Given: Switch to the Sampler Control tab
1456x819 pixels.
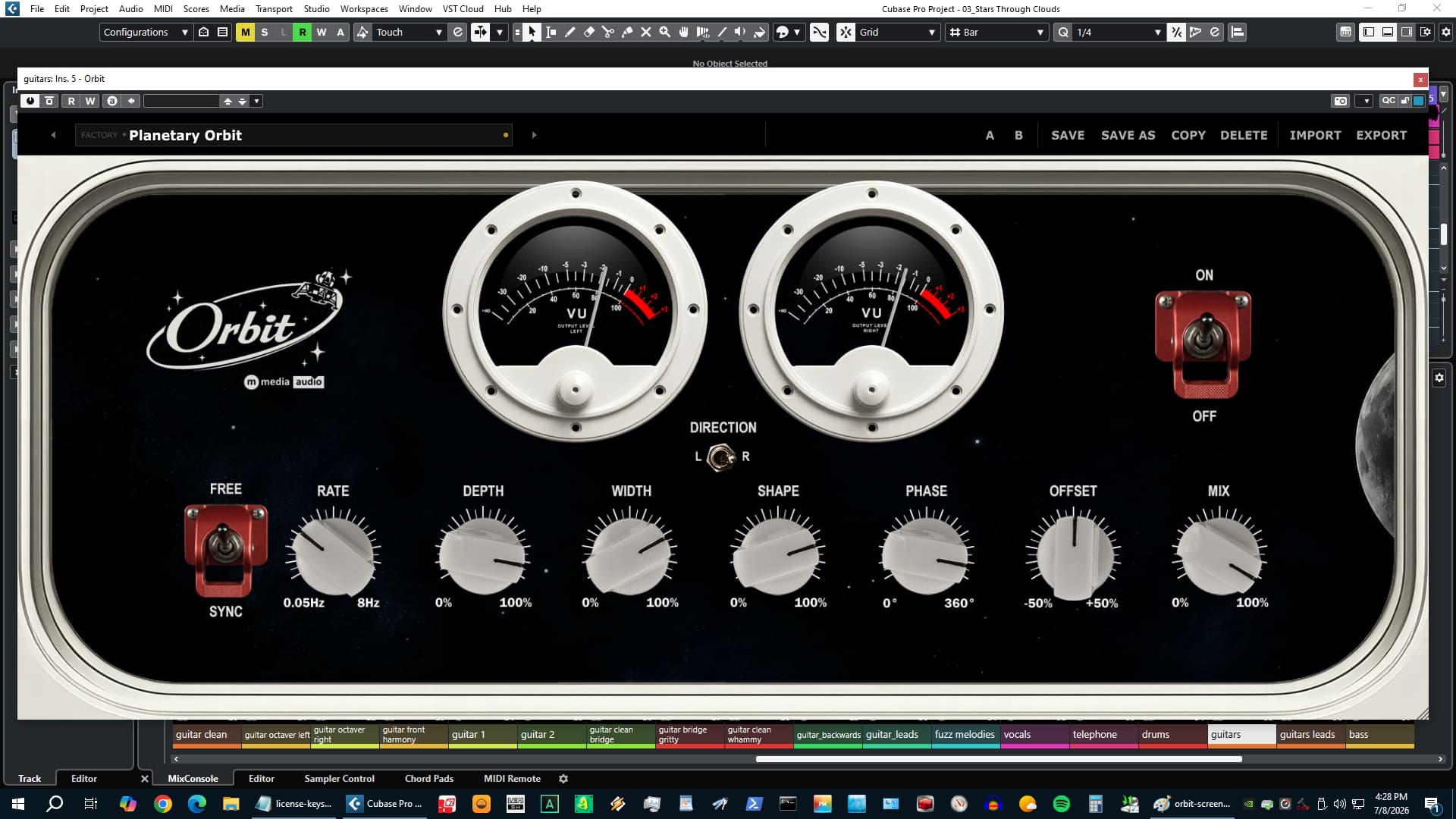Looking at the screenshot, I should pyautogui.click(x=339, y=778).
